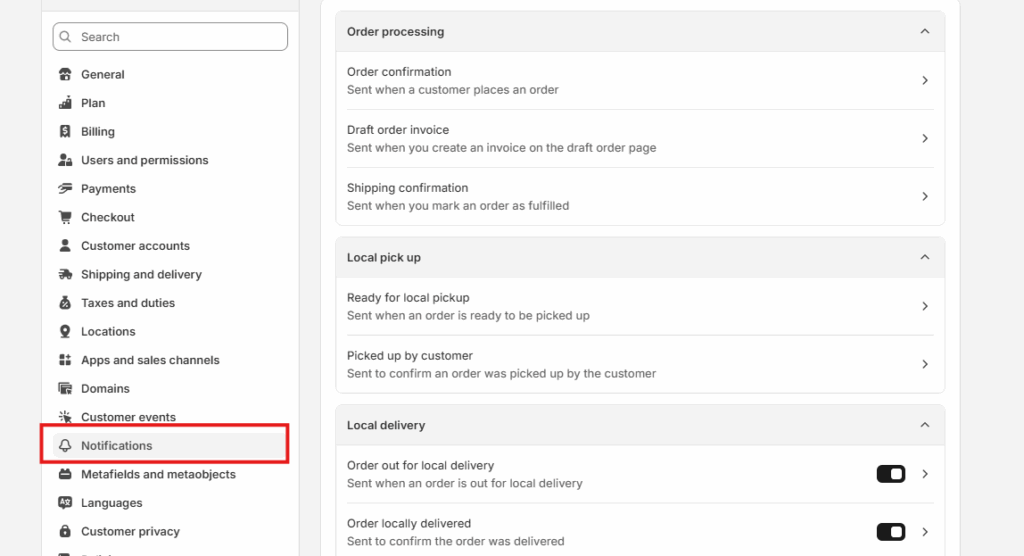Screen dimensions: 1024x556
Task: Click the Customer privacy lock icon
Action: coord(66,532)
